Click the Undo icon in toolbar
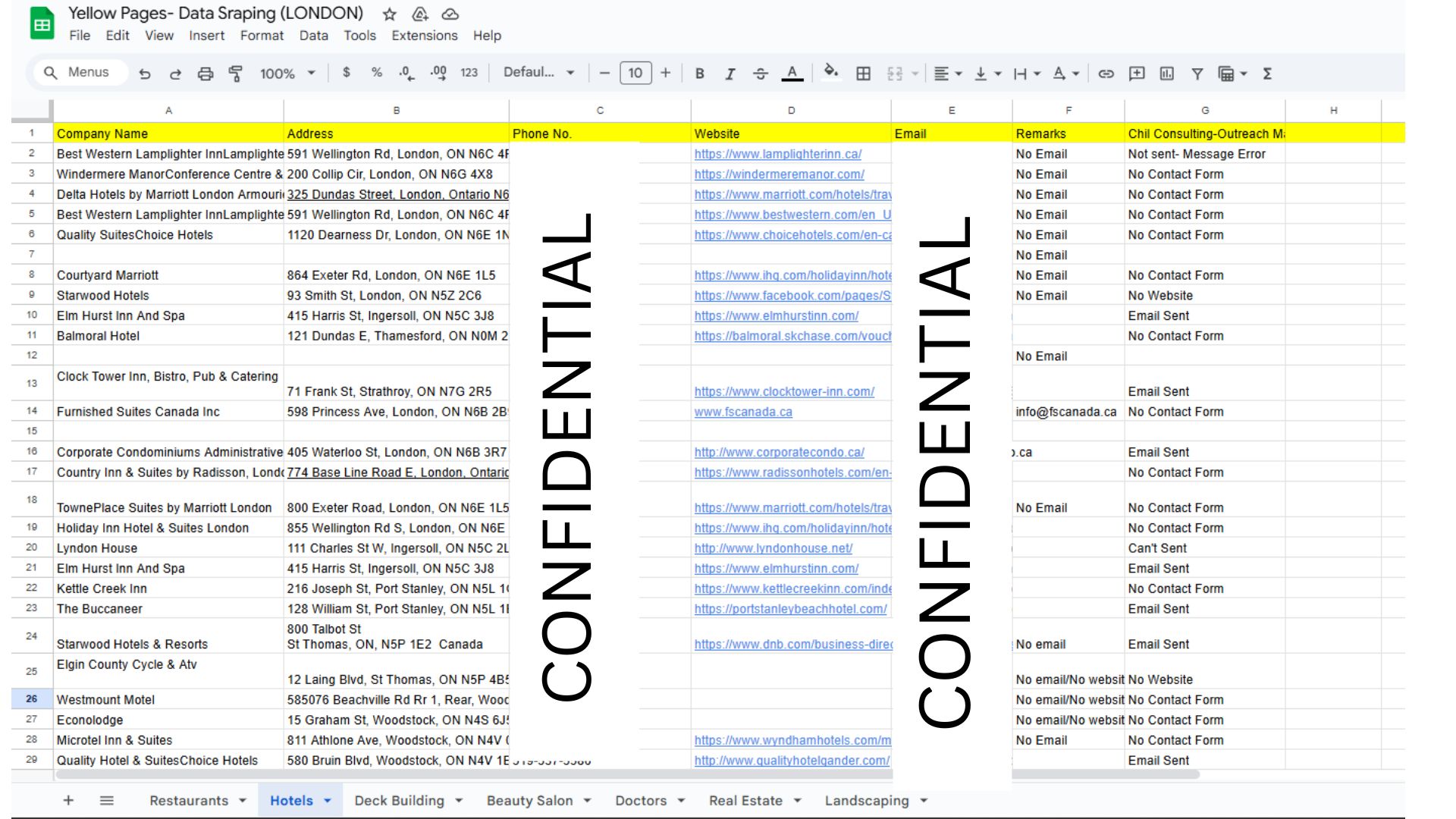Image resolution: width=1456 pixels, height=819 pixels. pyautogui.click(x=145, y=74)
